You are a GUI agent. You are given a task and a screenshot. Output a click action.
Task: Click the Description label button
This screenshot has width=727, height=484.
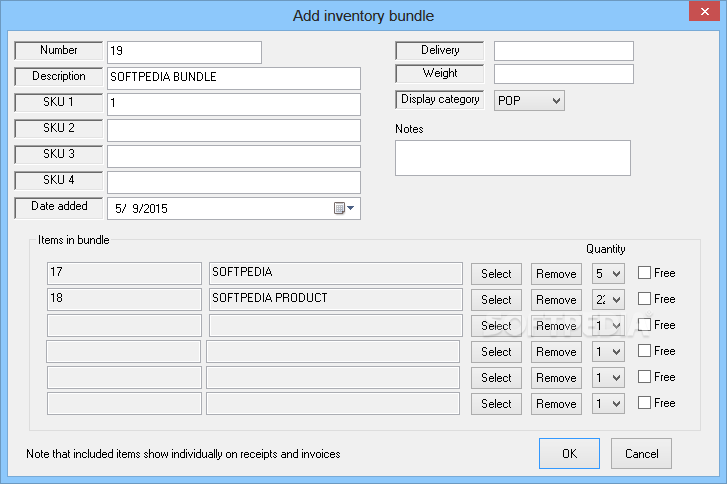(59, 76)
